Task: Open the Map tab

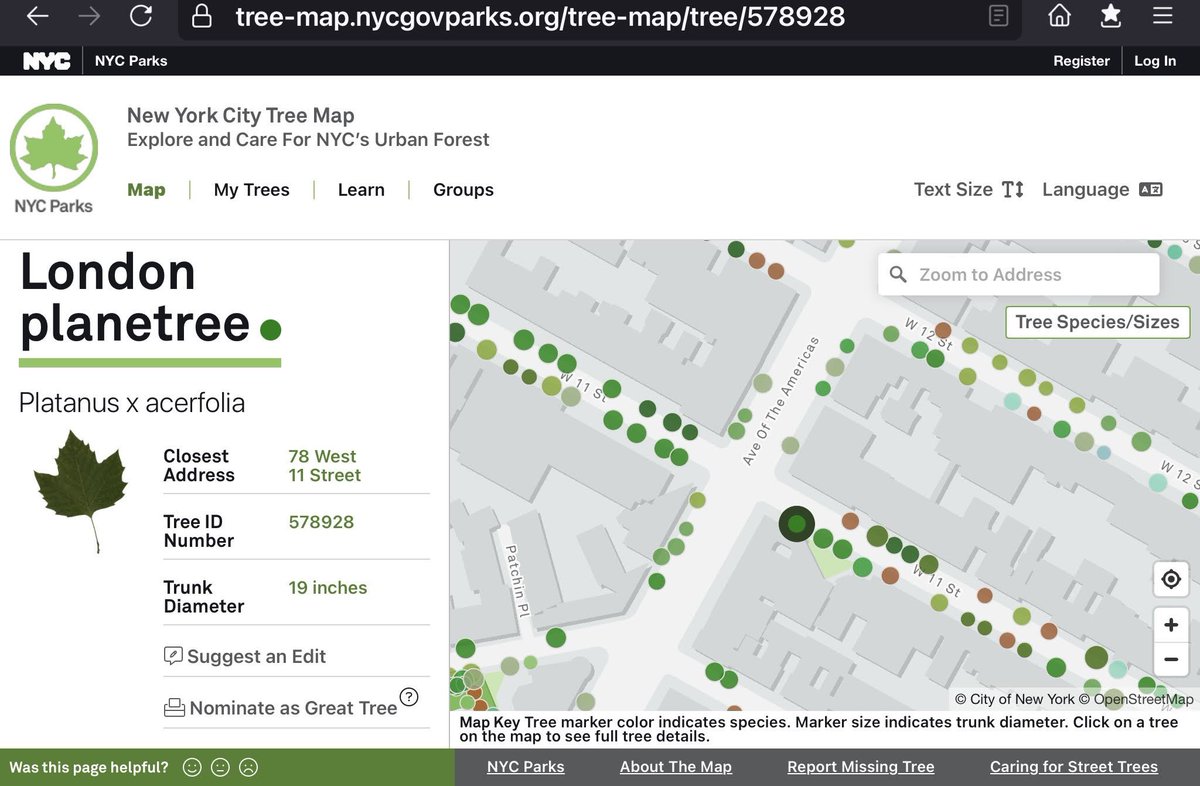Action: (146, 189)
